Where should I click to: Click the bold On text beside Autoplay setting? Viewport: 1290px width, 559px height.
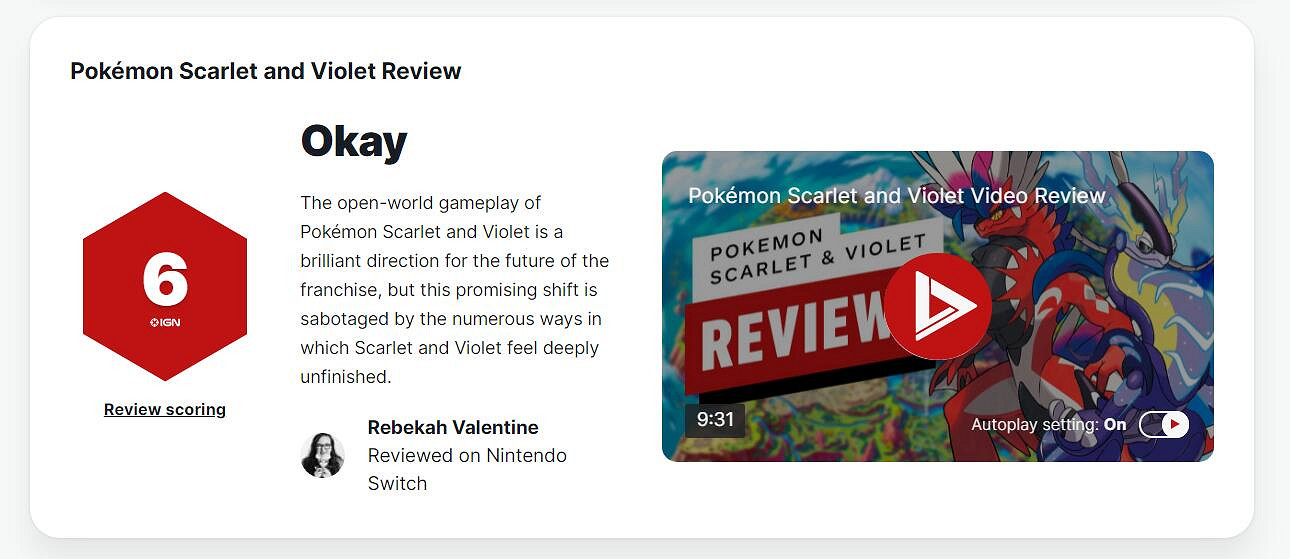coord(1115,425)
